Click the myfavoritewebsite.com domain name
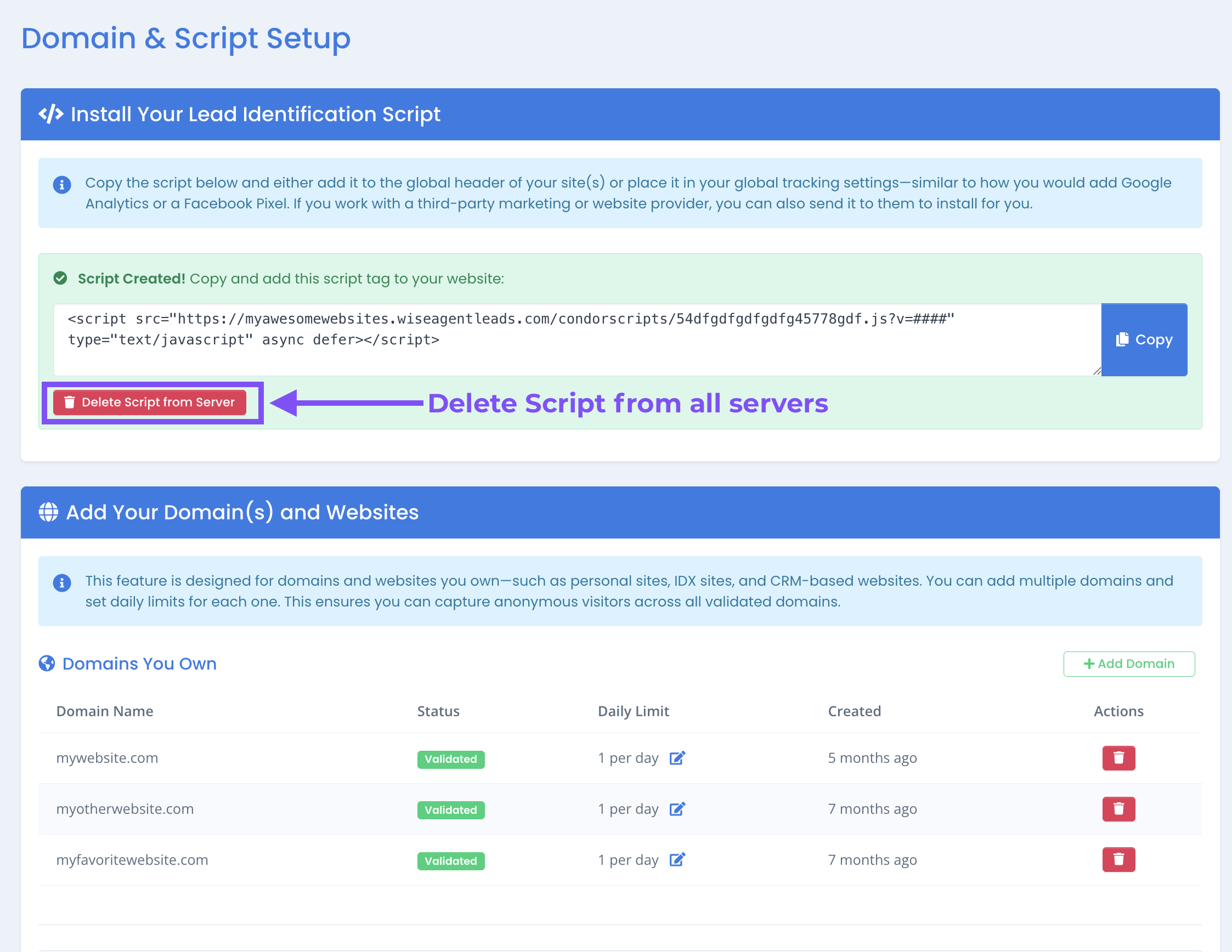This screenshot has width=1232, height=952. (x=132, y=859)
